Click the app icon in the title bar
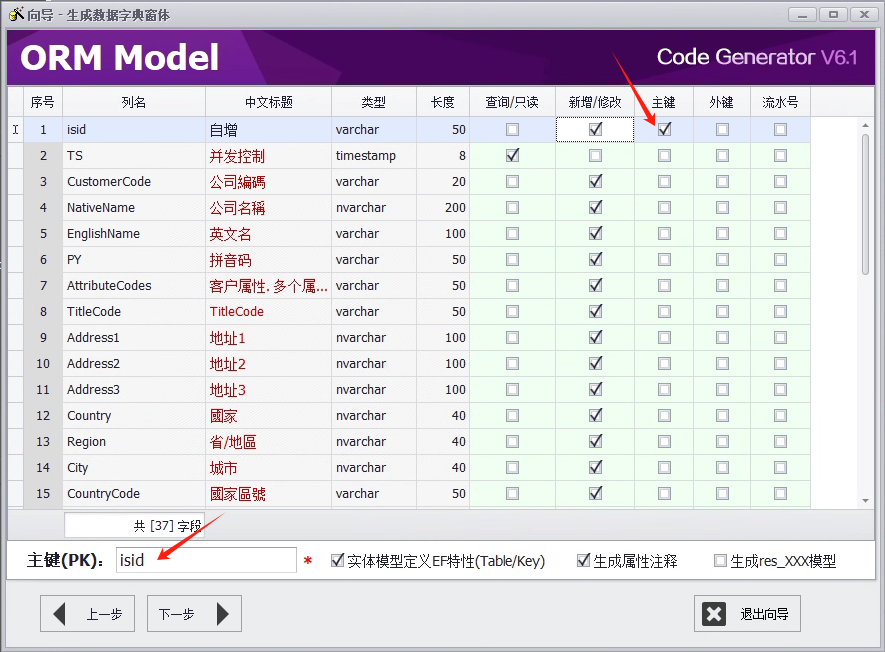 tap(16, 14)
